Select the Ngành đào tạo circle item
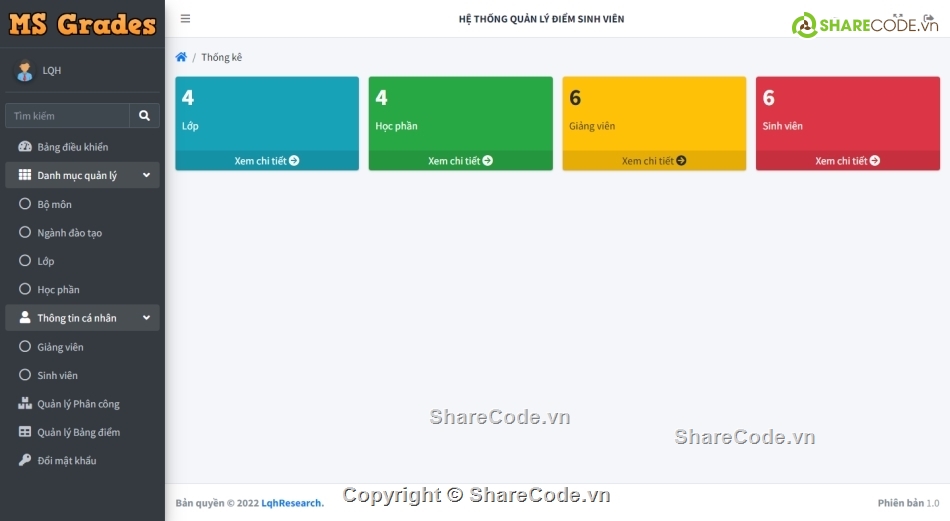950x521 pixels. coord(26,232)
